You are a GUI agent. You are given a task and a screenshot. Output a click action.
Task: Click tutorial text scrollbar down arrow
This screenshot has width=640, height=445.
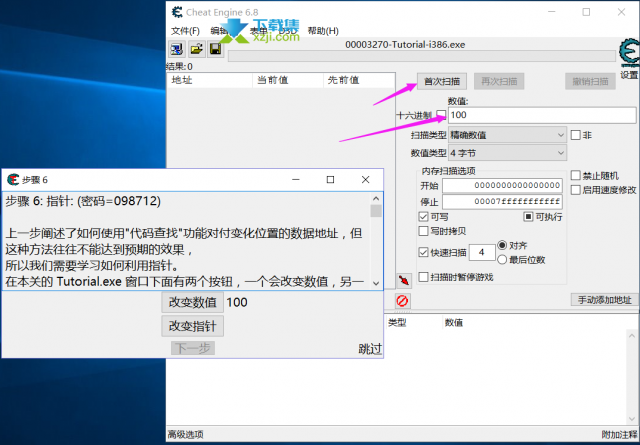coord(376,283)
